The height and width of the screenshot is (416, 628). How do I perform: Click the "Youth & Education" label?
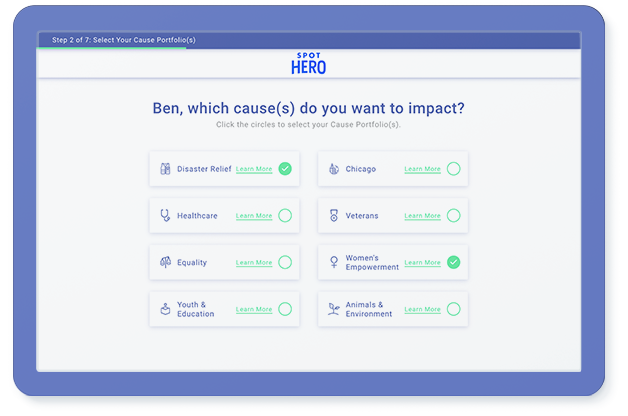[x=195, y=309]
